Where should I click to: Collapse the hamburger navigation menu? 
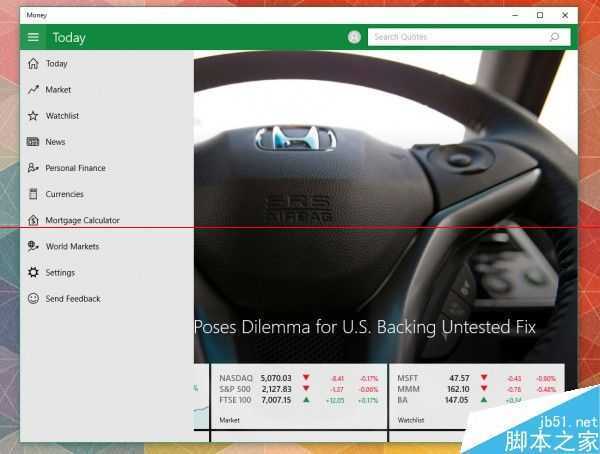[33, 37]
